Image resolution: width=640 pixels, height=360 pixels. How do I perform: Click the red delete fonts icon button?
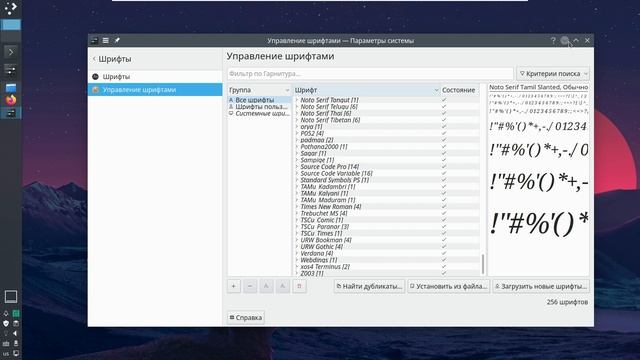(299, 286)
